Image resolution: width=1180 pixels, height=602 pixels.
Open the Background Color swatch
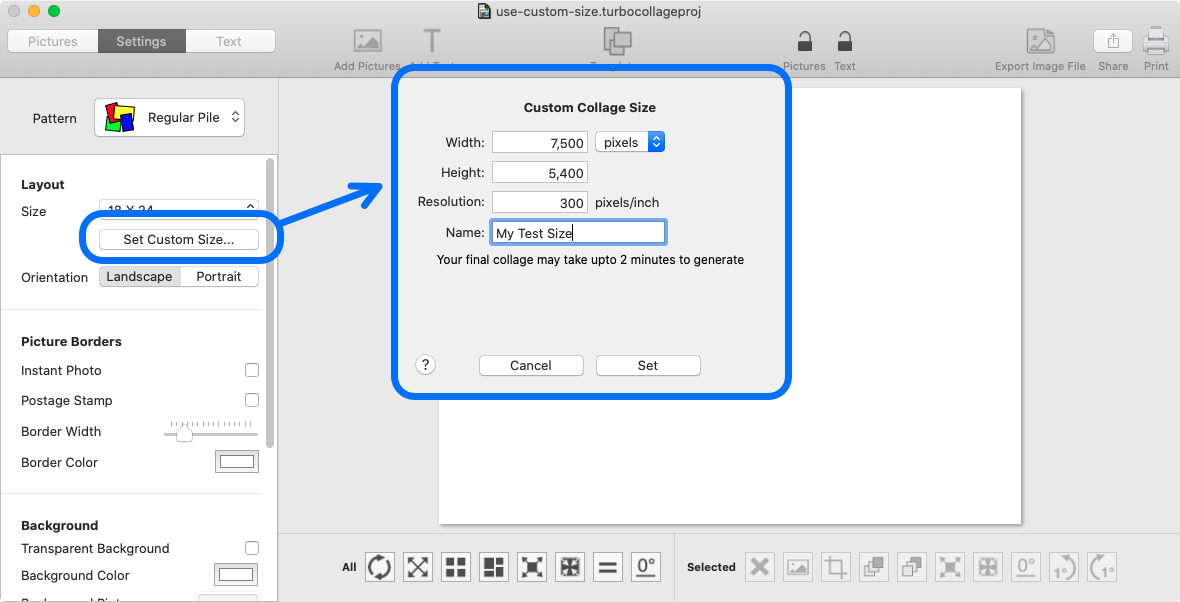click(x=237, y=575)
